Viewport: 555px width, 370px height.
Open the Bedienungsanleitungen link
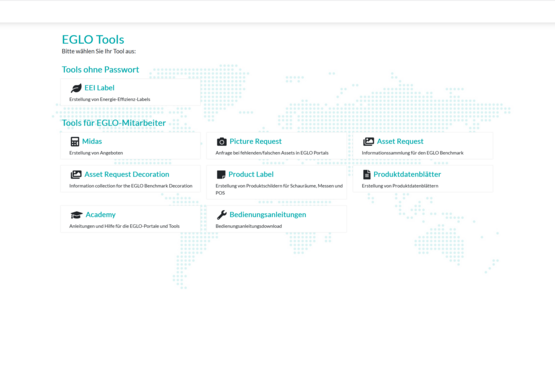(268, 215)
